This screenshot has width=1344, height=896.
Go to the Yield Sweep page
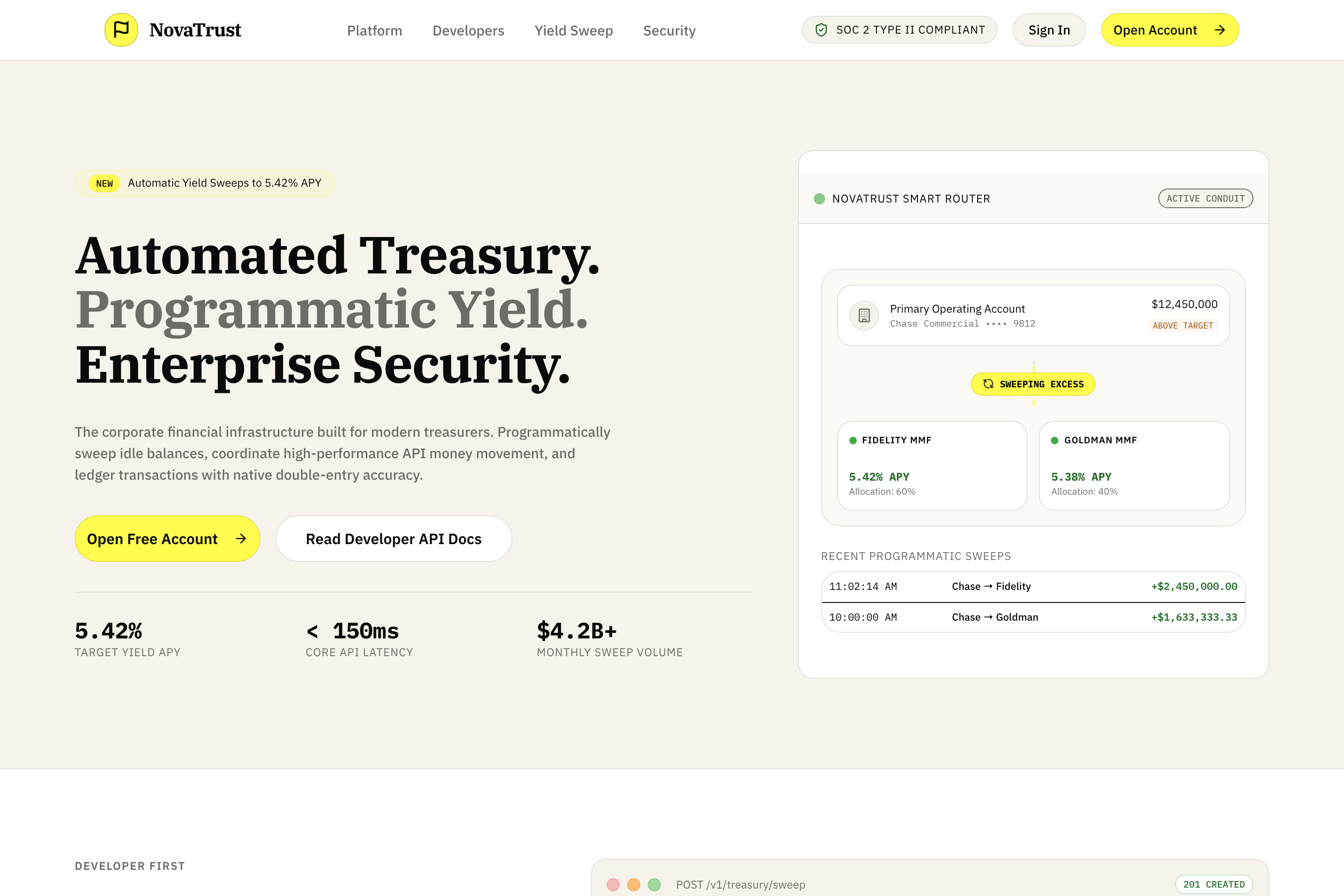tap(574, 30)
